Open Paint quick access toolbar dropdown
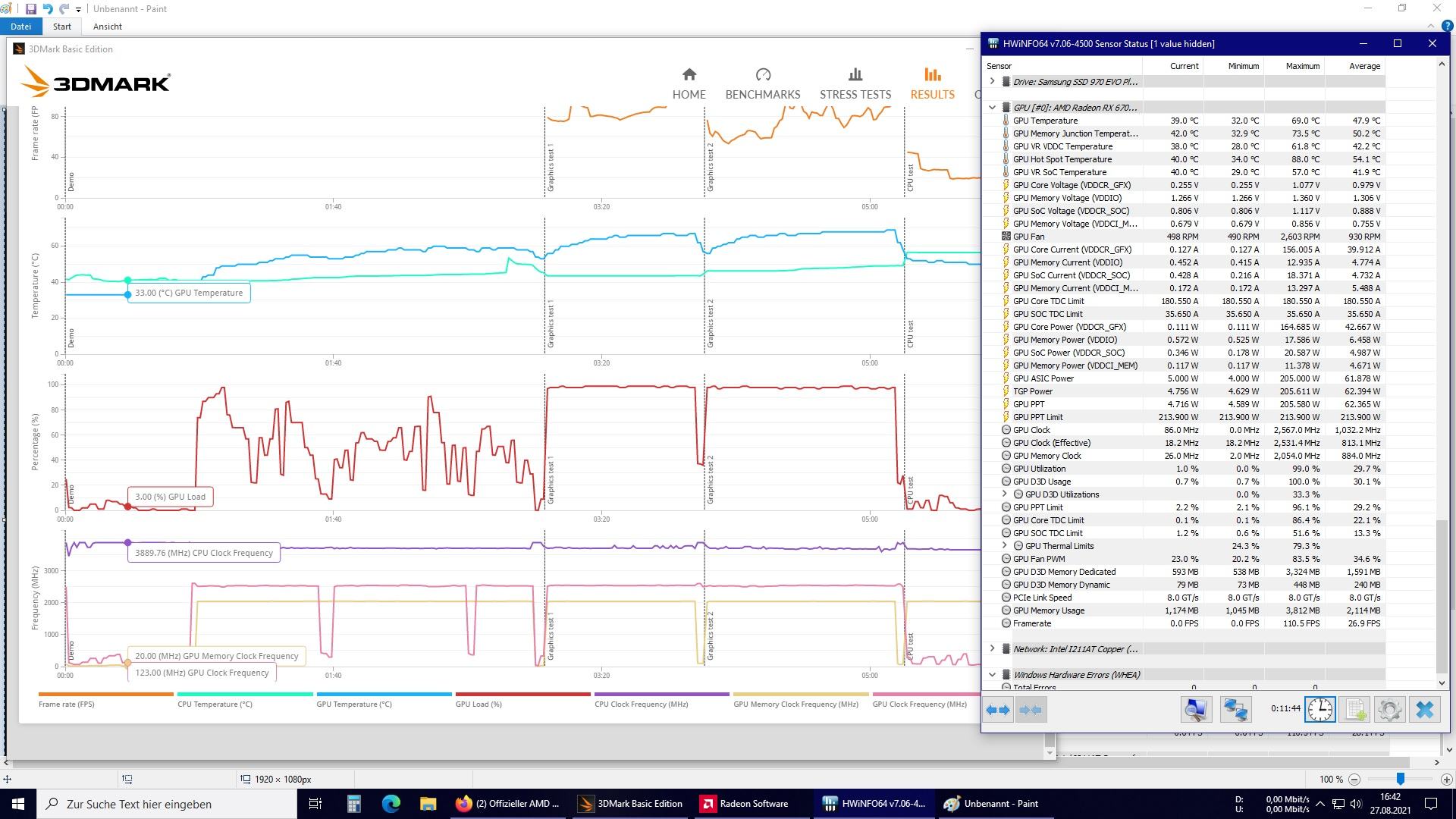Screen dimensions: 1456x819 [x=78, y=10]
